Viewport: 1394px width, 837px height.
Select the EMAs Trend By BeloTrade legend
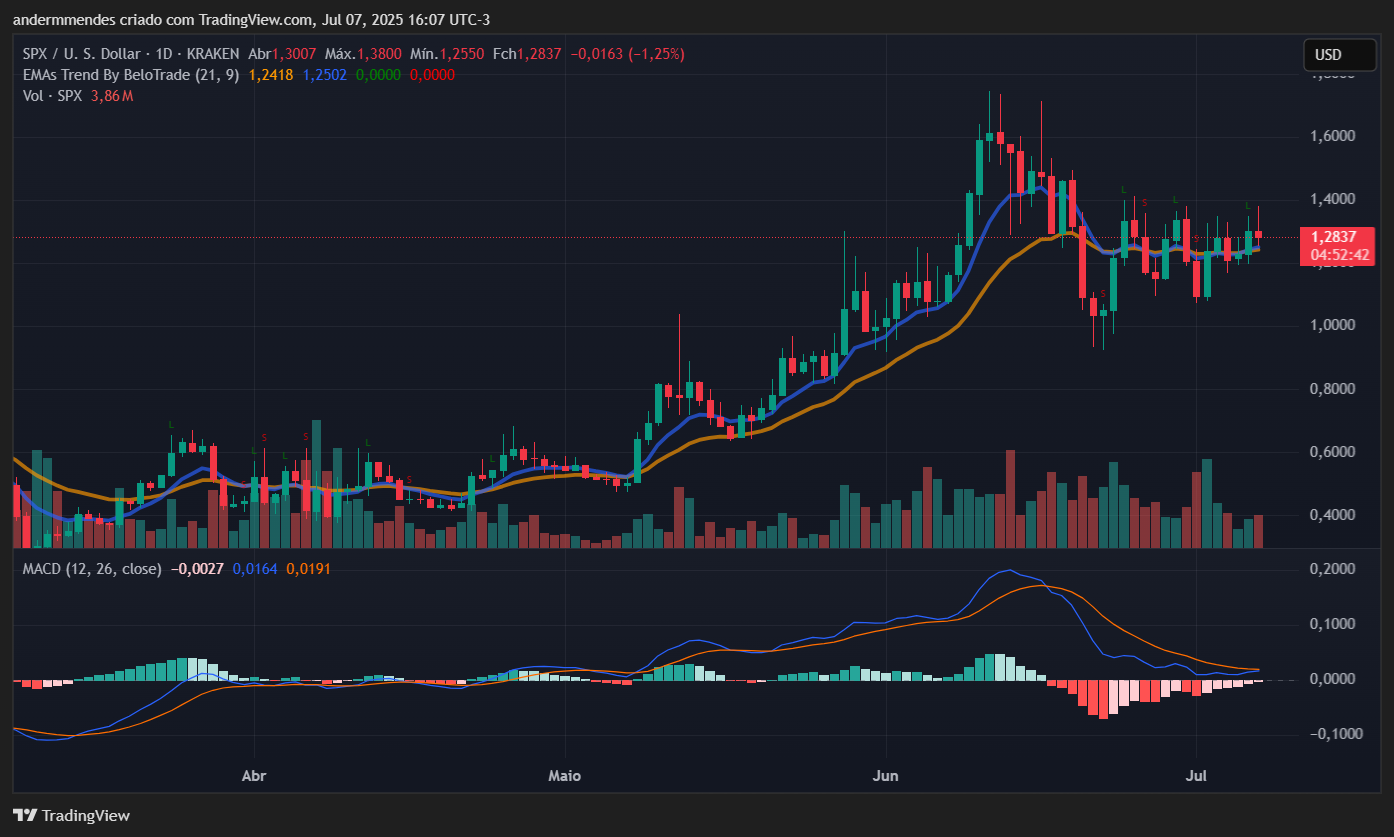point(130,75)
